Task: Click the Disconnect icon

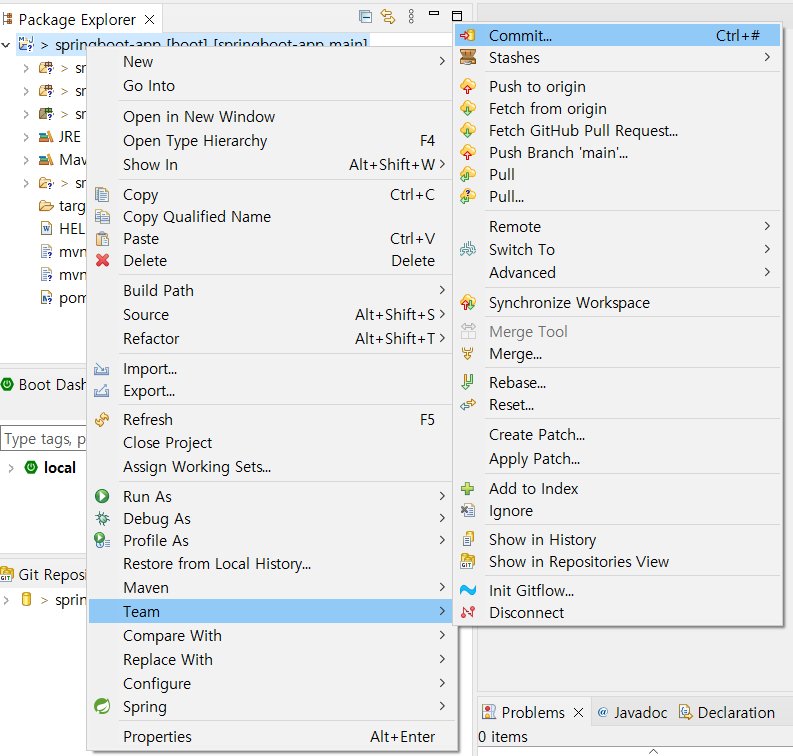Action: pos(468,612)
